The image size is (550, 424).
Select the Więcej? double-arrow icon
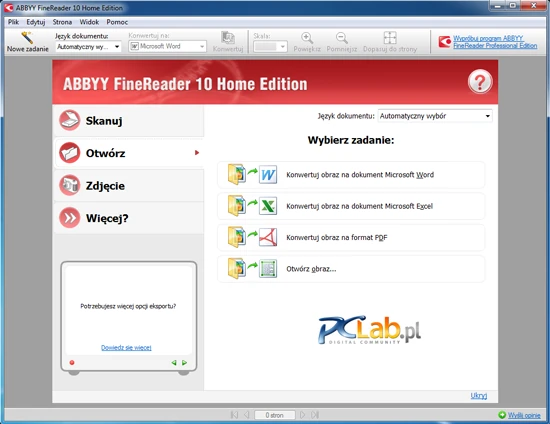69,218
